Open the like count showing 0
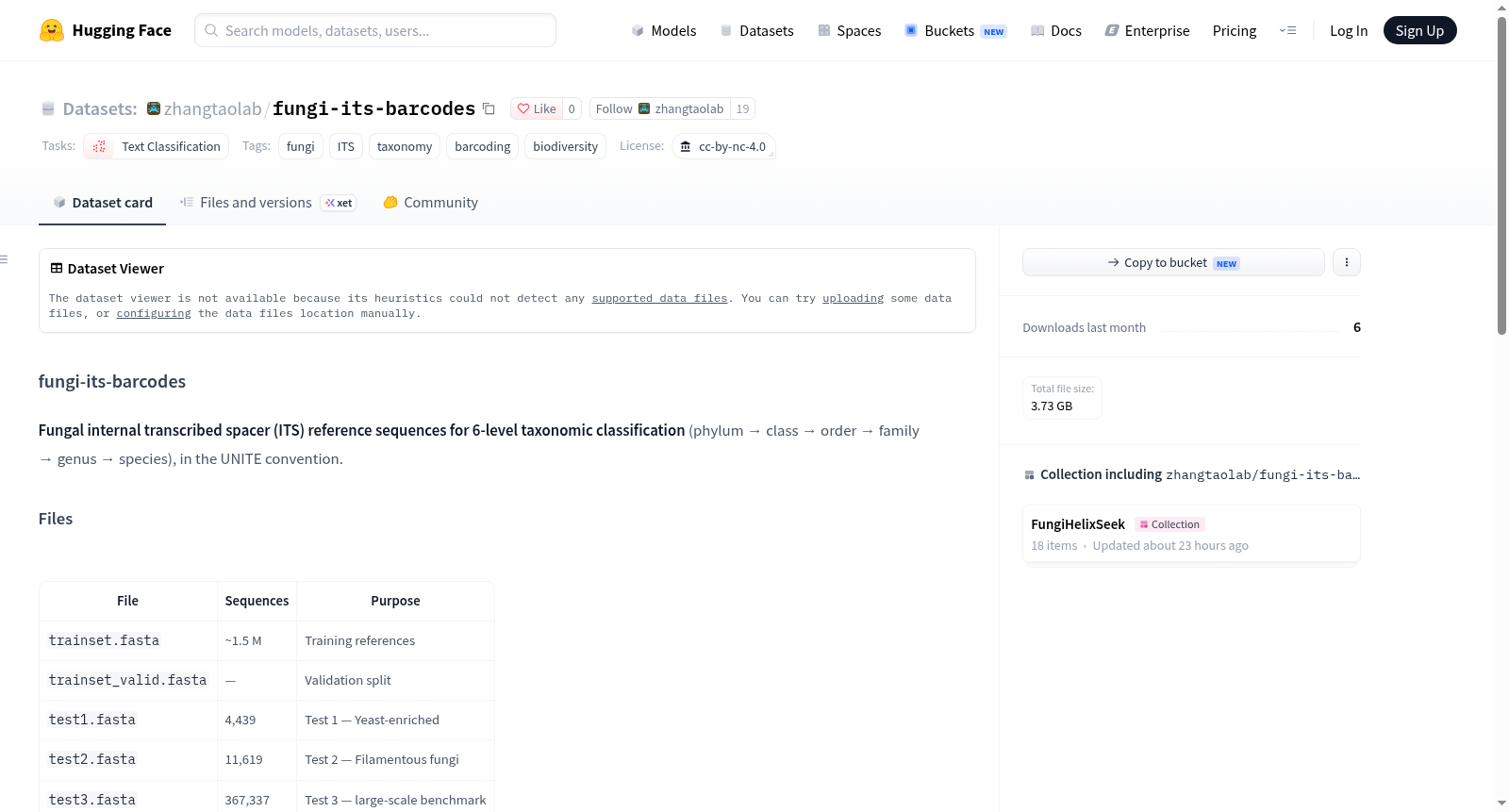This screenshot has height=812, width=1509. (572, 108)
